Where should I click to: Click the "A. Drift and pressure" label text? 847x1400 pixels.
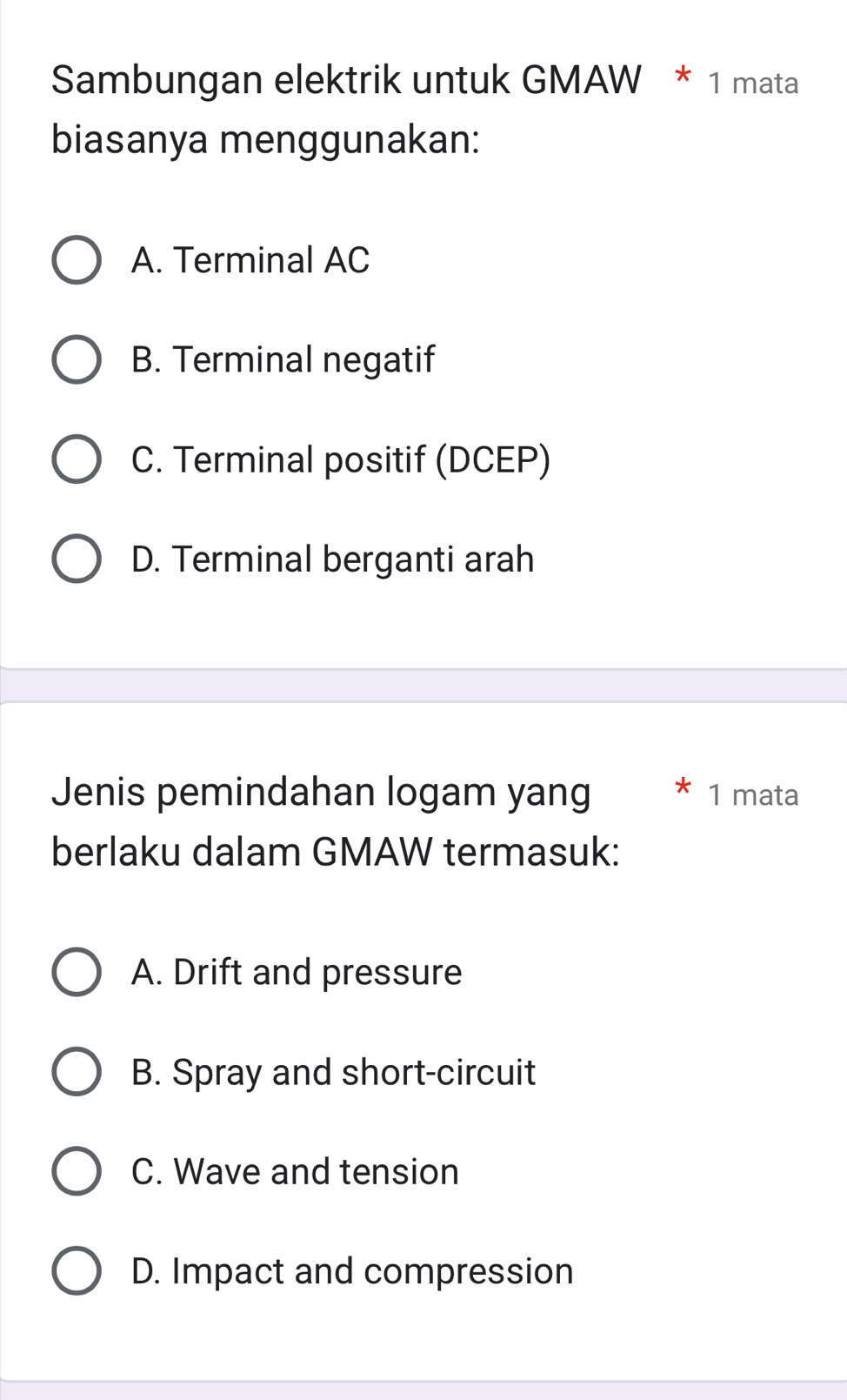coord(297,972)
